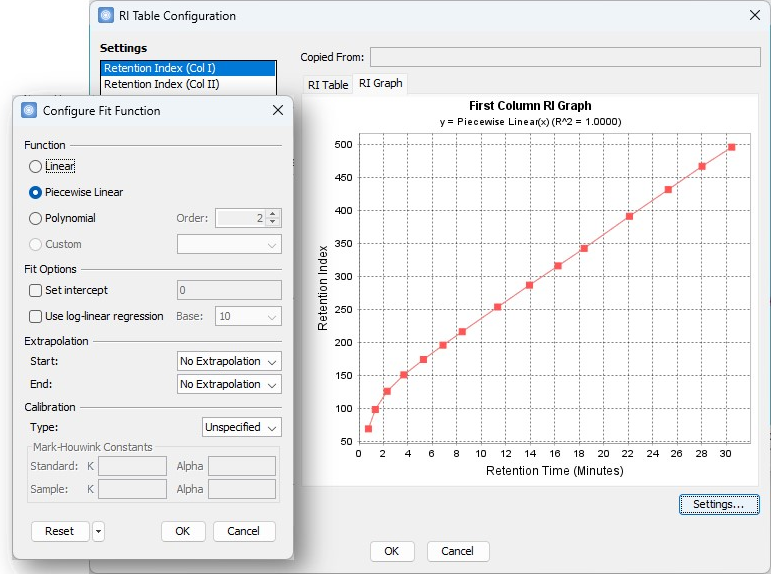Enable the Set intercept checkbox

pyautogui.click(x=36, y=290)
